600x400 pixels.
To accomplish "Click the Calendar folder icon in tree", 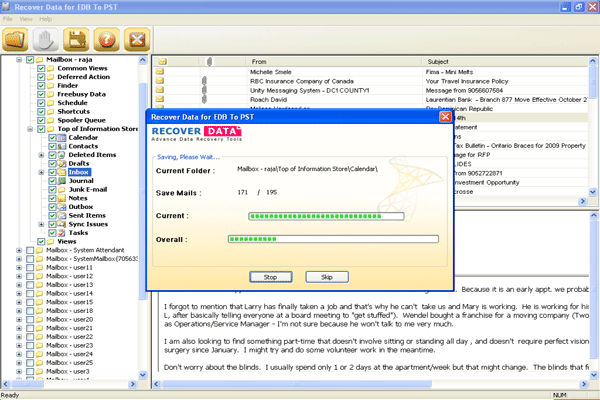I will point(62,137).
